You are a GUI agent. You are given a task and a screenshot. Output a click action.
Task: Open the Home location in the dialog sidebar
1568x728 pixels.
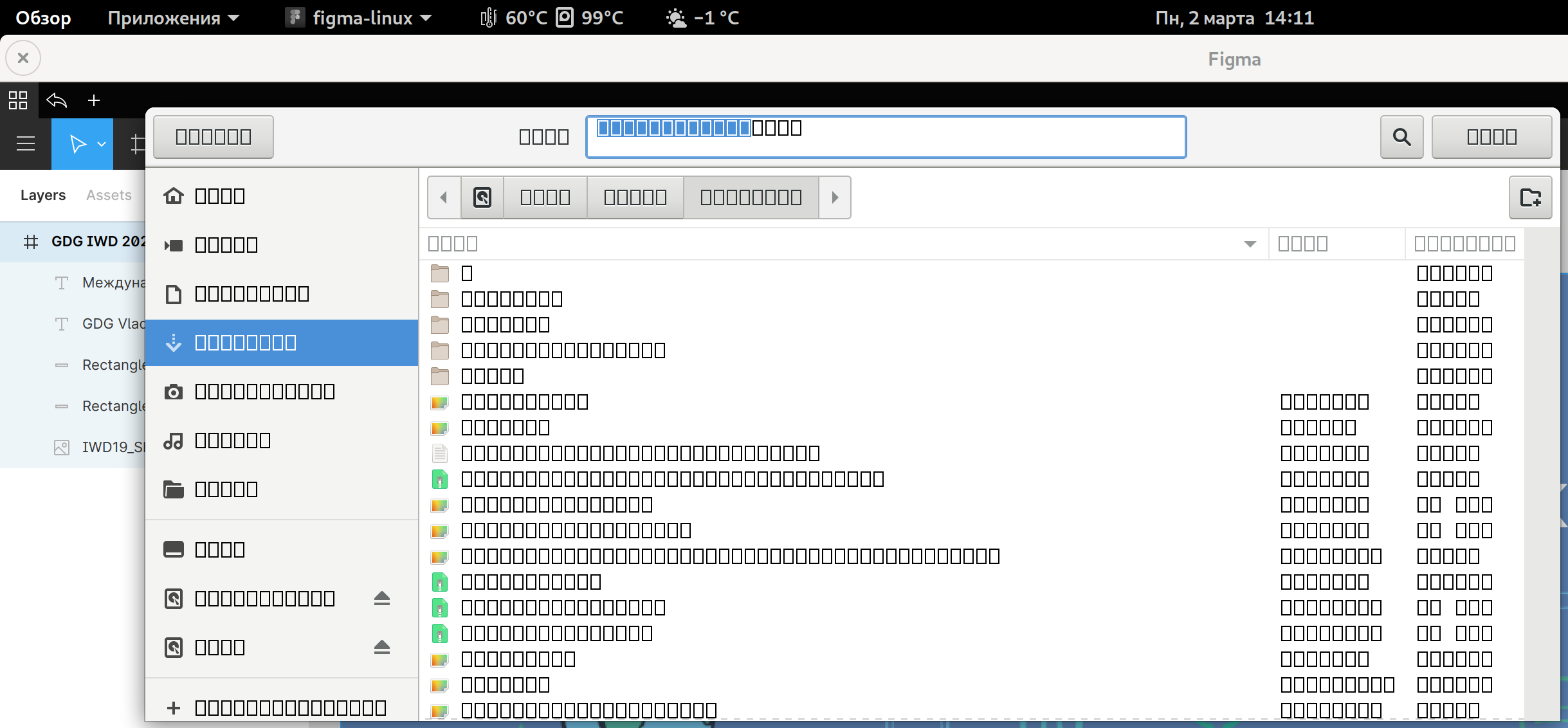(219, 196)
